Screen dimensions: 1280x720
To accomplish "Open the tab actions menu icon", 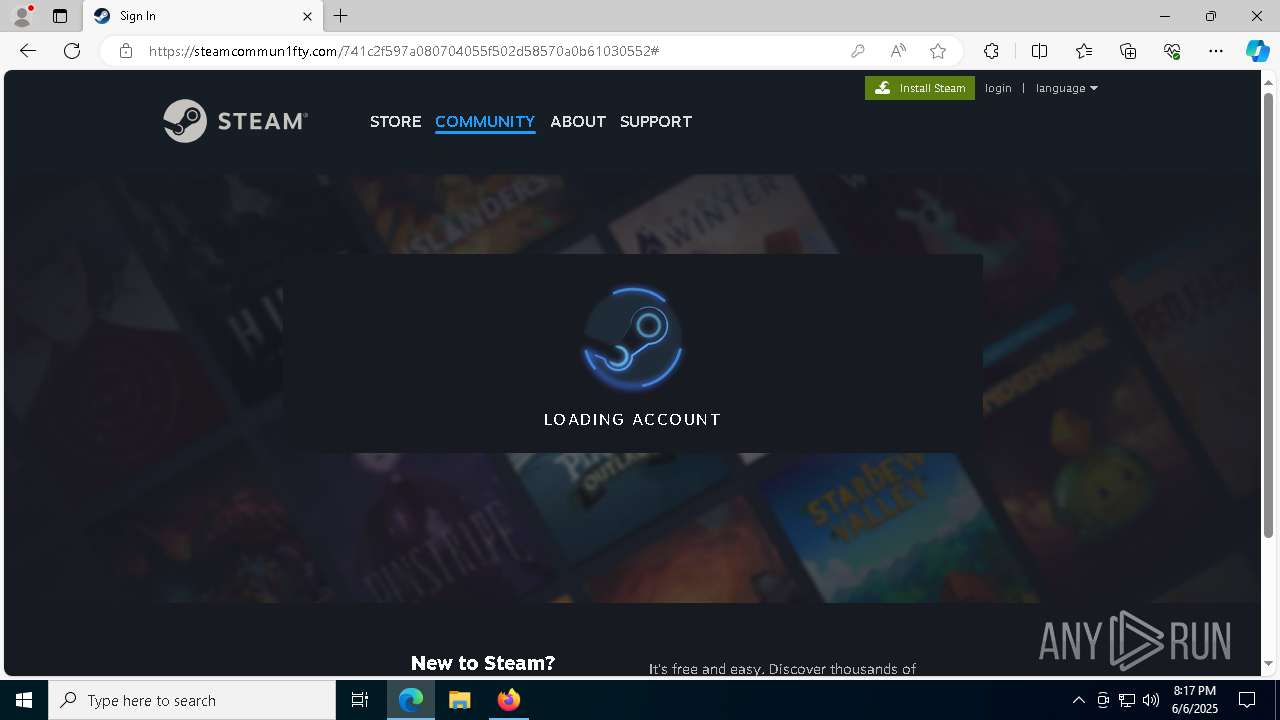I will pos(60,16).
